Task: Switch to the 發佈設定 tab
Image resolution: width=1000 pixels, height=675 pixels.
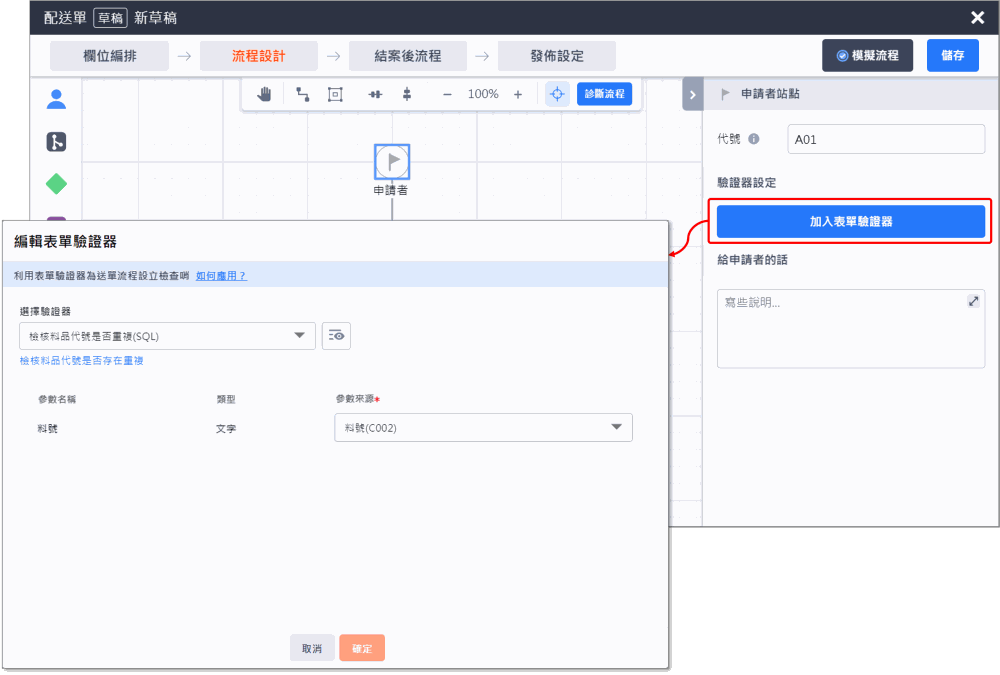Action: coord(557,55)
